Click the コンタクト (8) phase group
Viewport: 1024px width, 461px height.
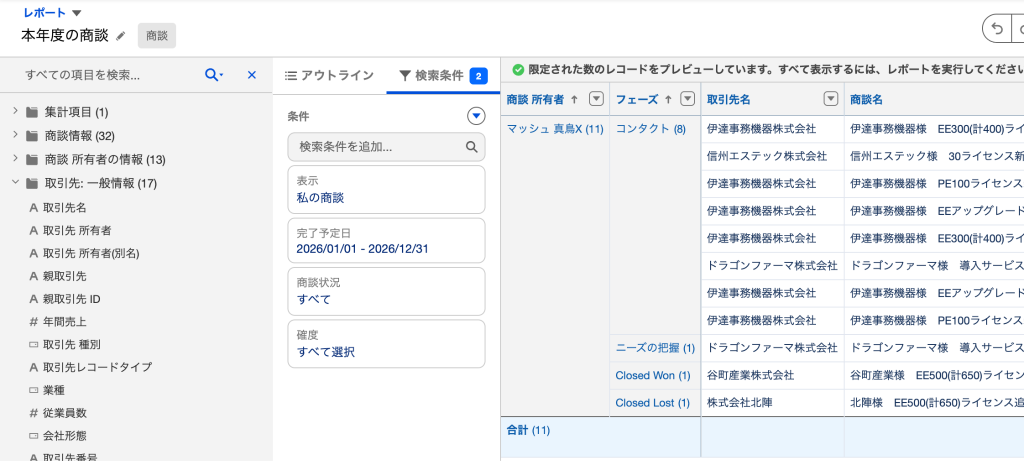[x=650, y=129]
